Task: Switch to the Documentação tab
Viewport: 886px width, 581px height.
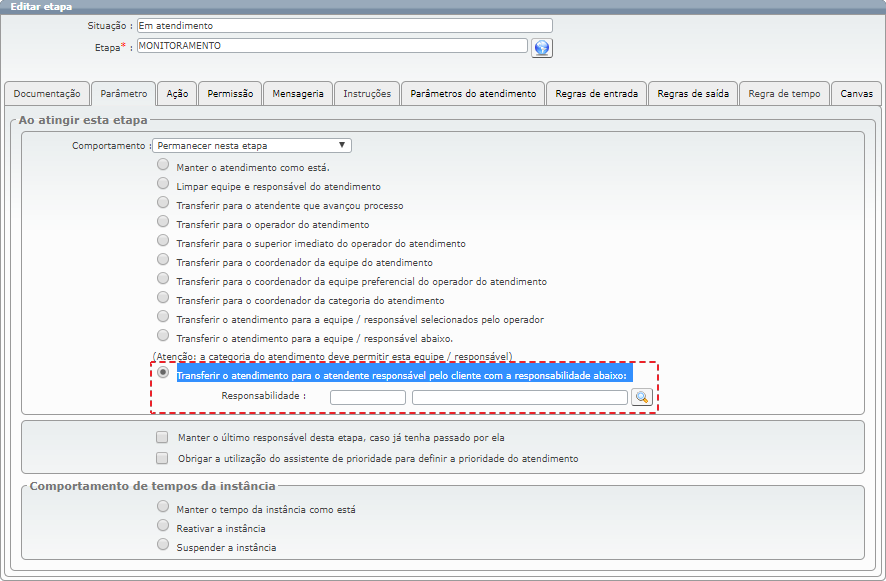Action: tap(47, 94)
